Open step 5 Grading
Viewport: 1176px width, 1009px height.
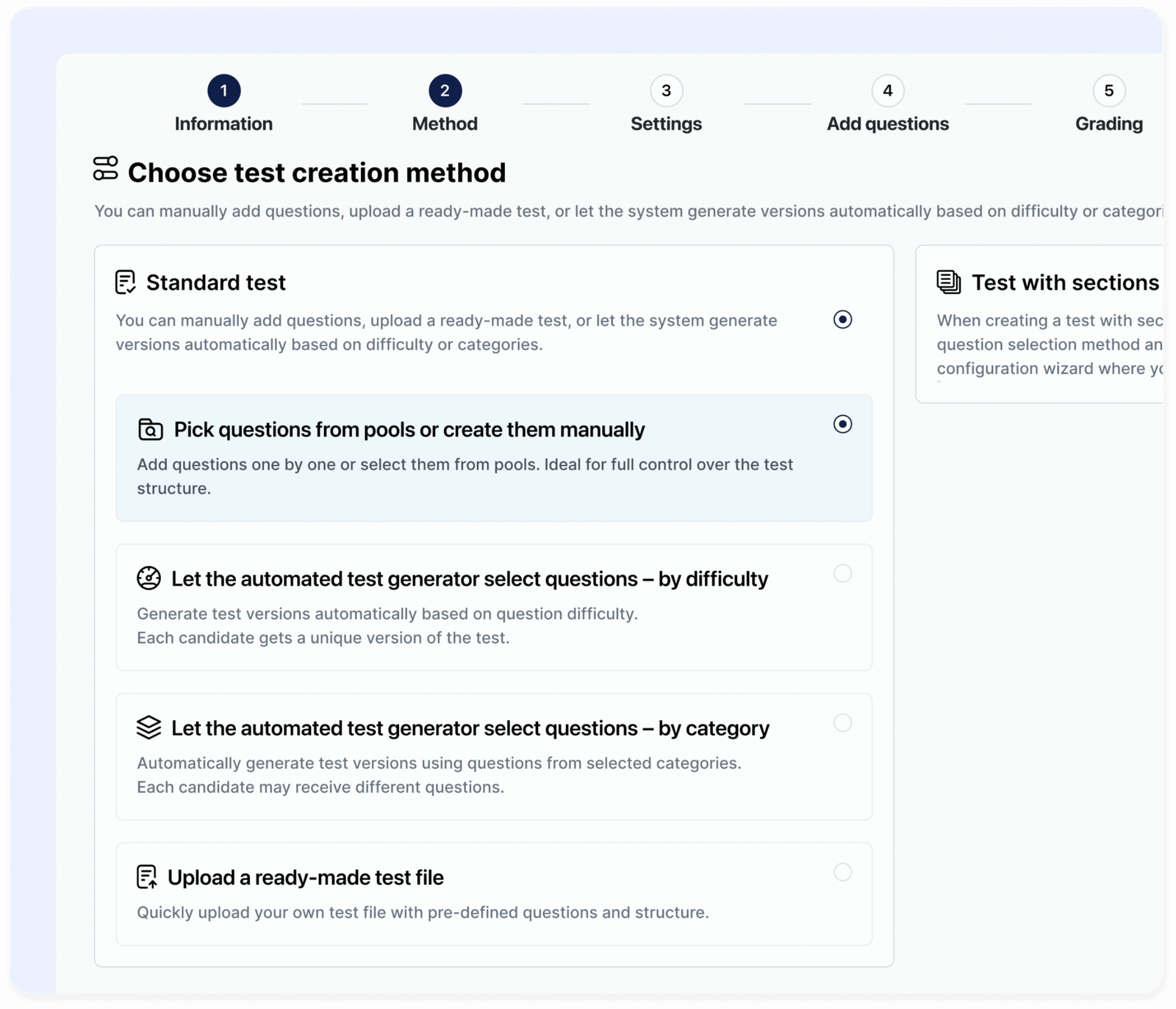(1108, 91)
